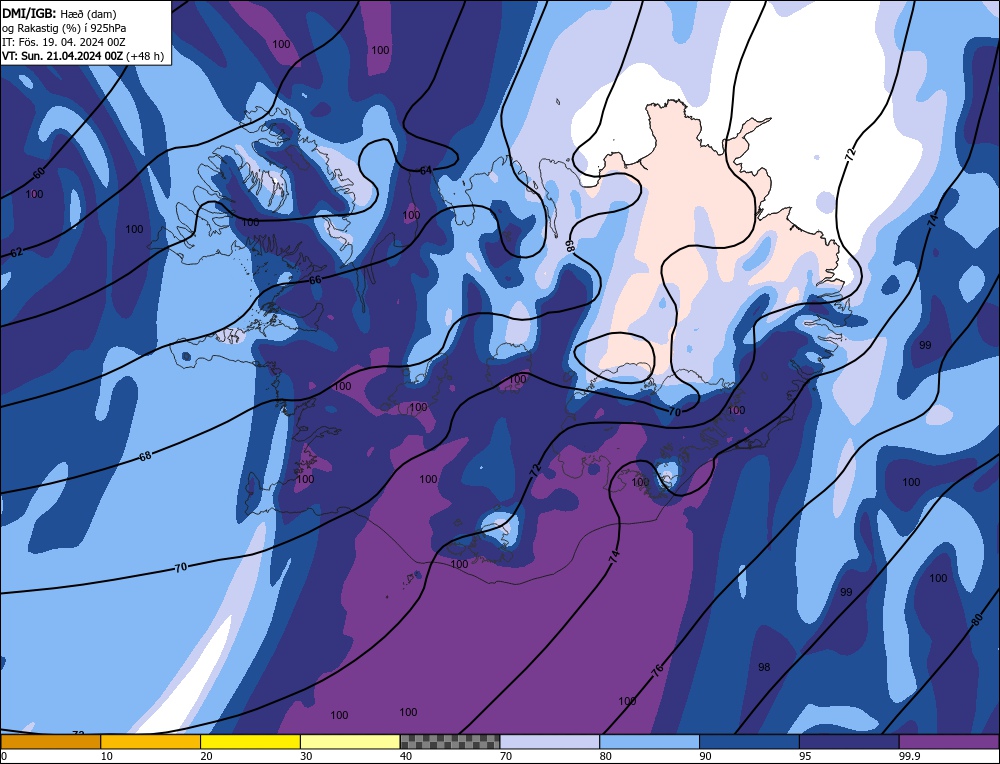This screenshot has height=764, width=1000.
Task: Click the dark navy 95–99.9 legend swatch
Action: (849, 741)
